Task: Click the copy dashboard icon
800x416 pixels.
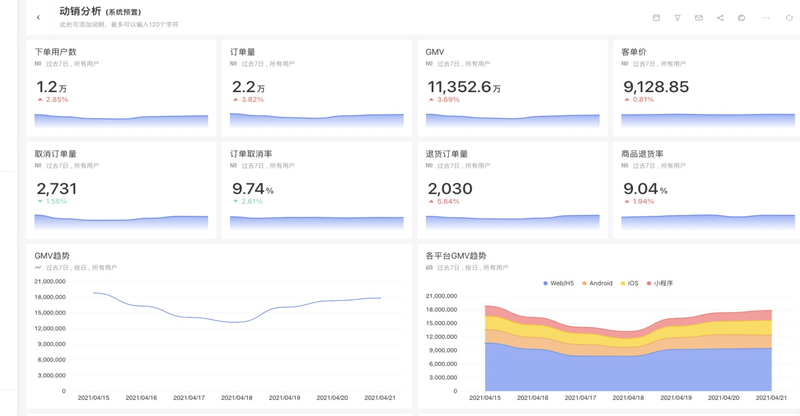Action: [741, 18]
